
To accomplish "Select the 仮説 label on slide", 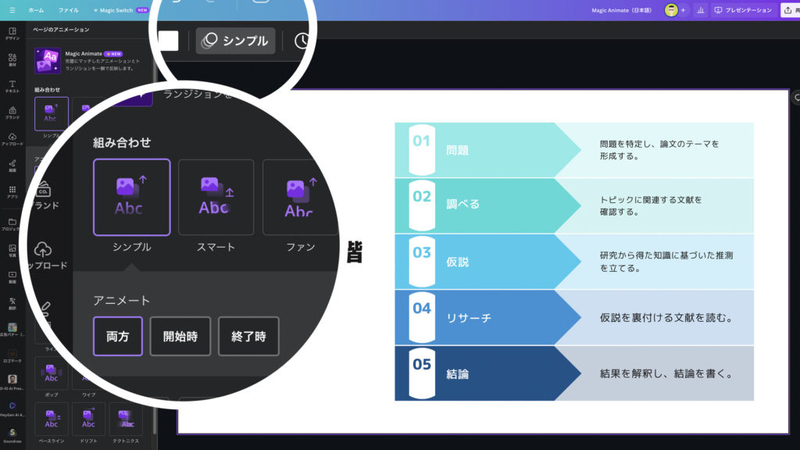I will pyautogui.click(x=457, y=262).
